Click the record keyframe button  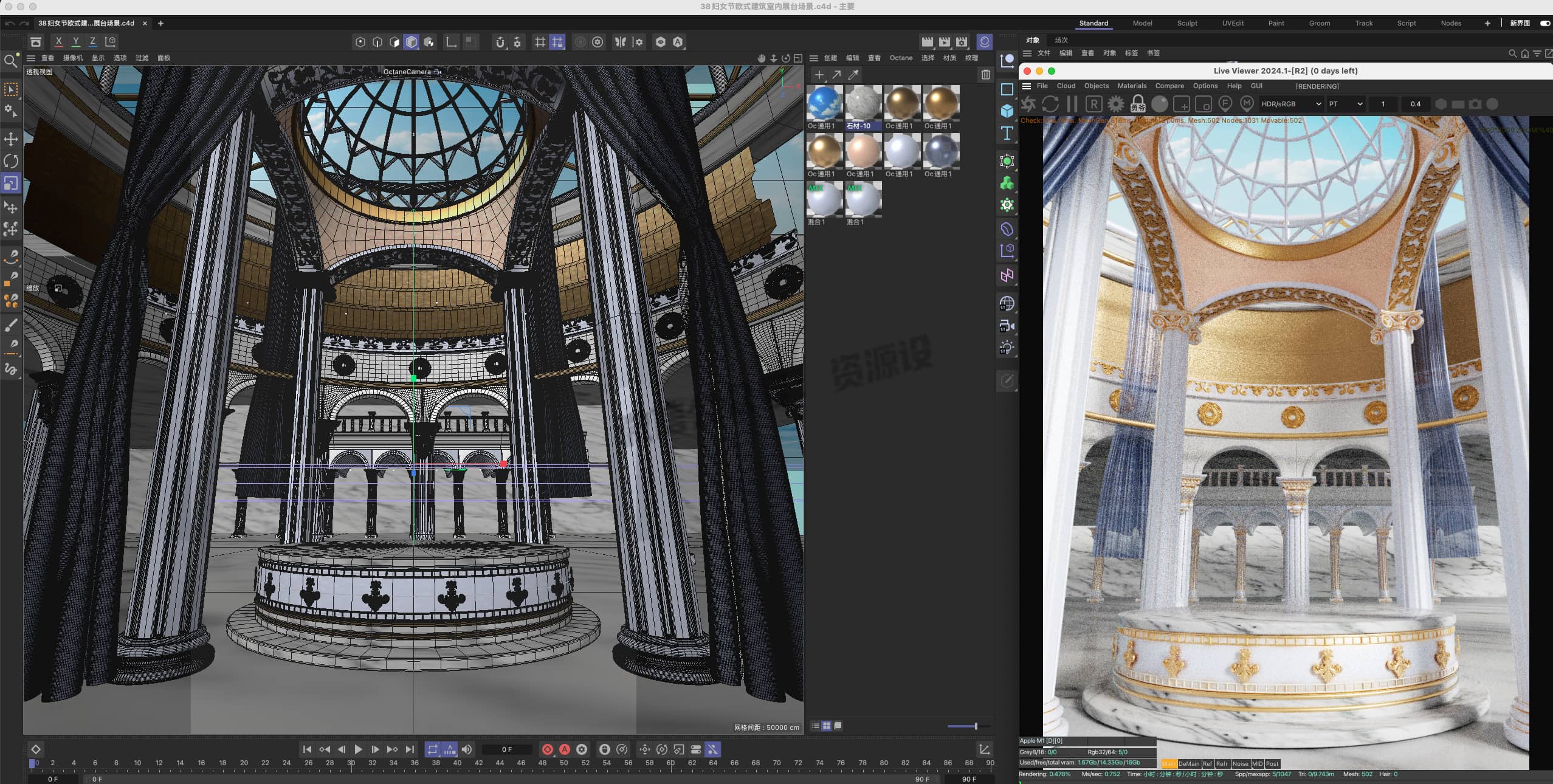click(x=547, y=749)
